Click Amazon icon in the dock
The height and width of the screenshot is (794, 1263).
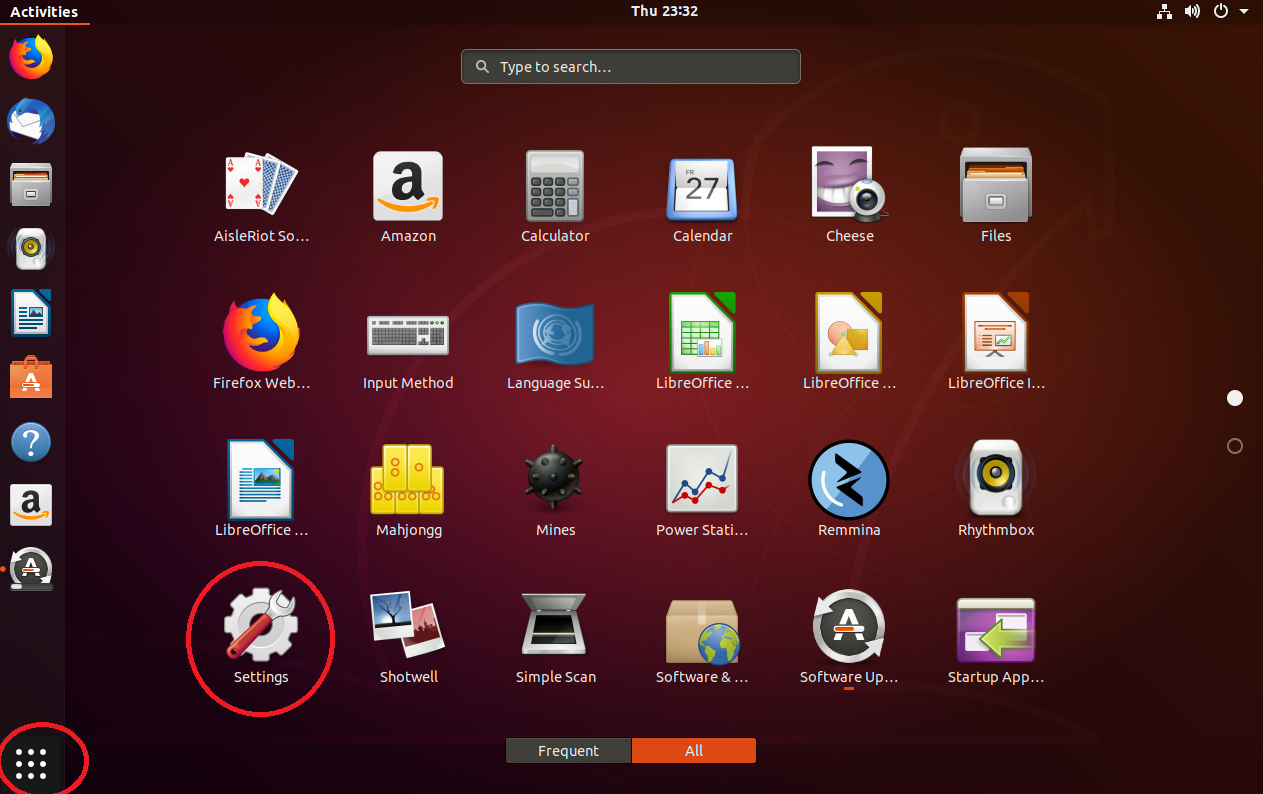(x=31, y=505)
